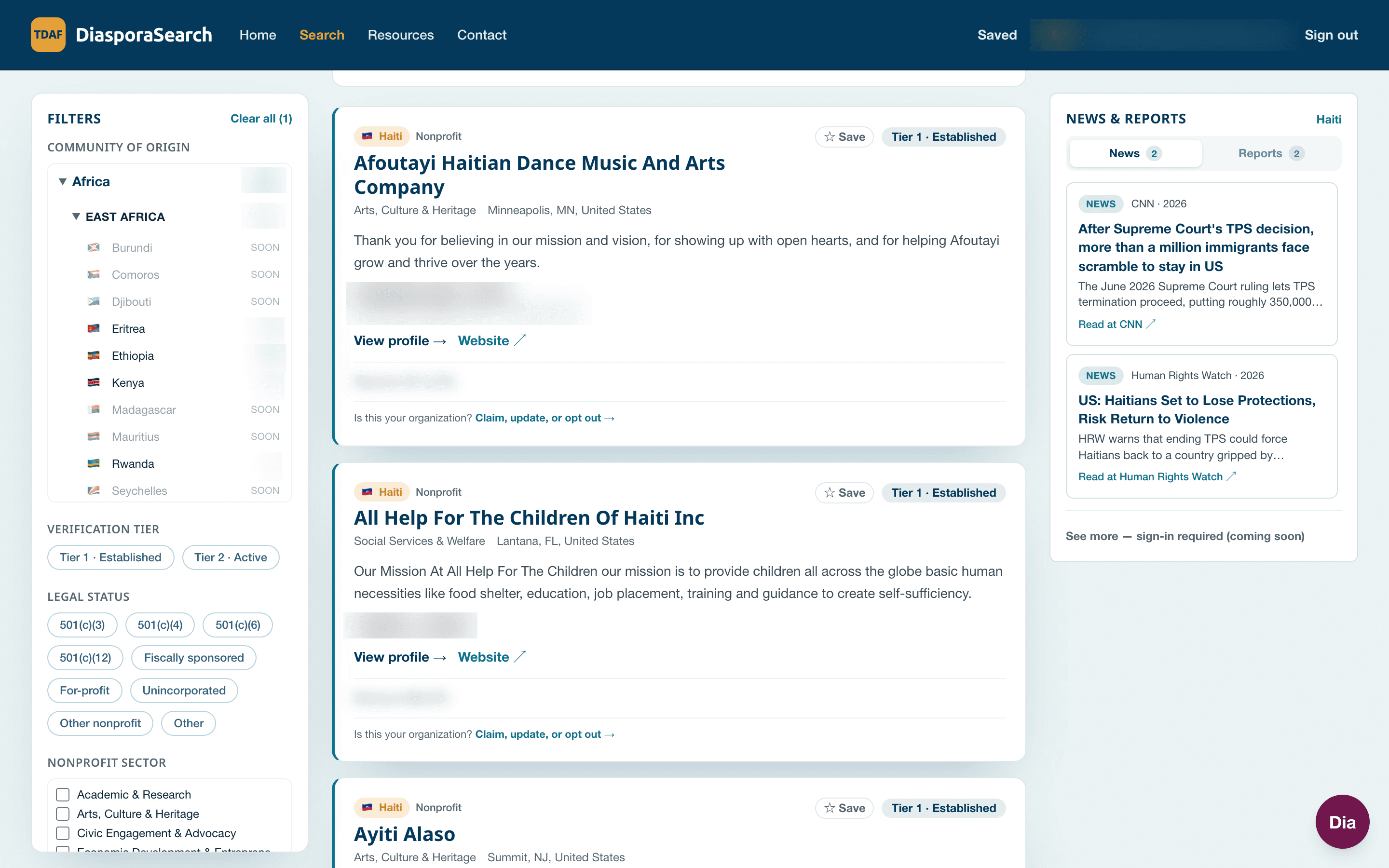Click the Djibouti flag icon
Viewport: 1389px width, 868px height.
(x=94, y=301)
